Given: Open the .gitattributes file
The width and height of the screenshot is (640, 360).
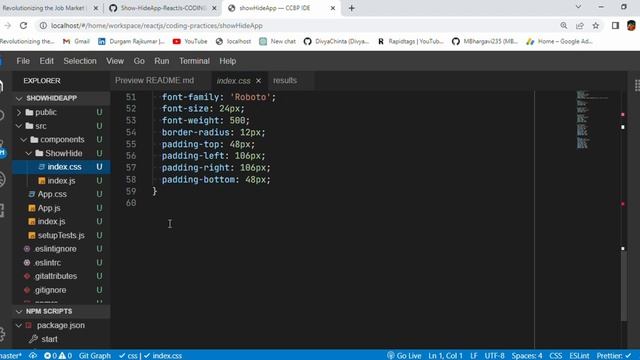Looking at the screenshot, I should [61, 276].
